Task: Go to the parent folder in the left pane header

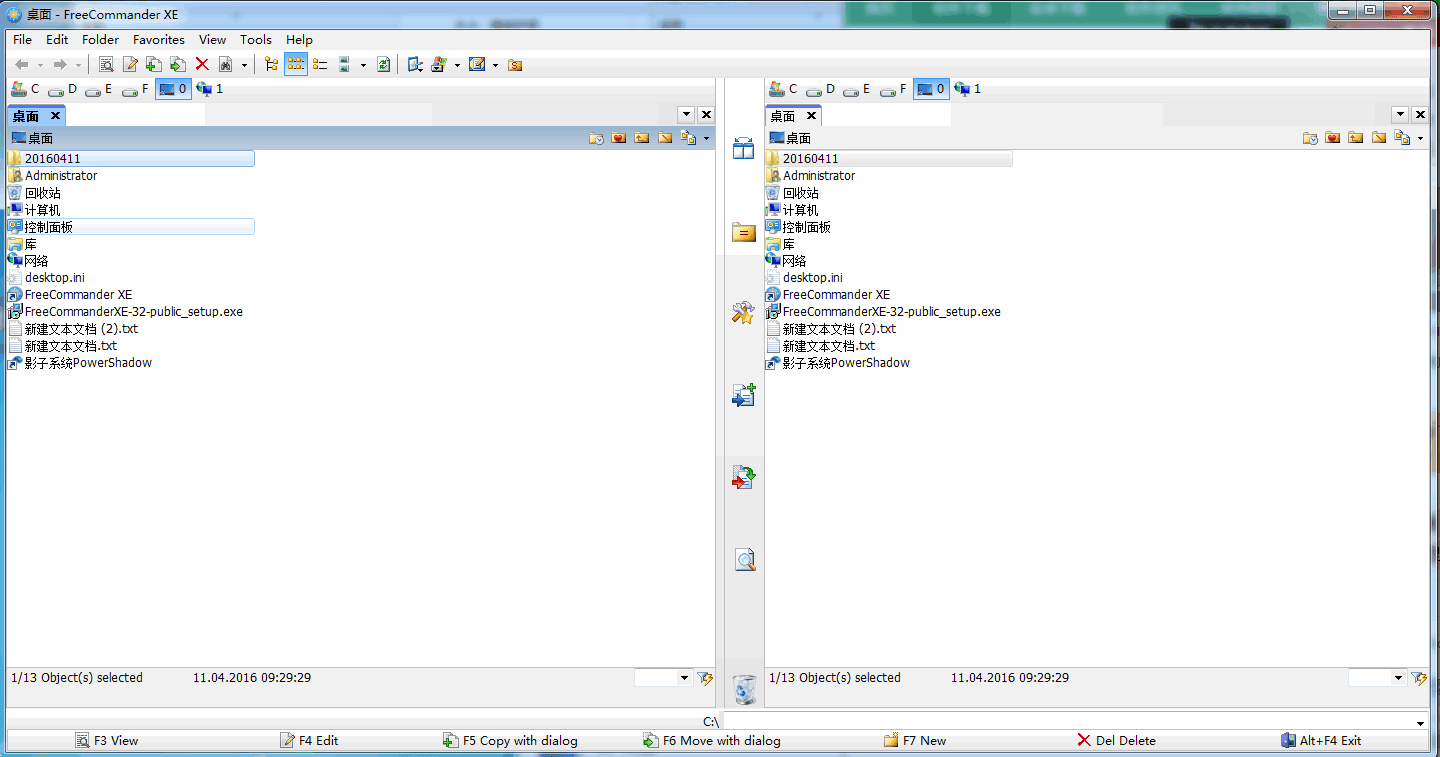Action: tap(642, 138)
